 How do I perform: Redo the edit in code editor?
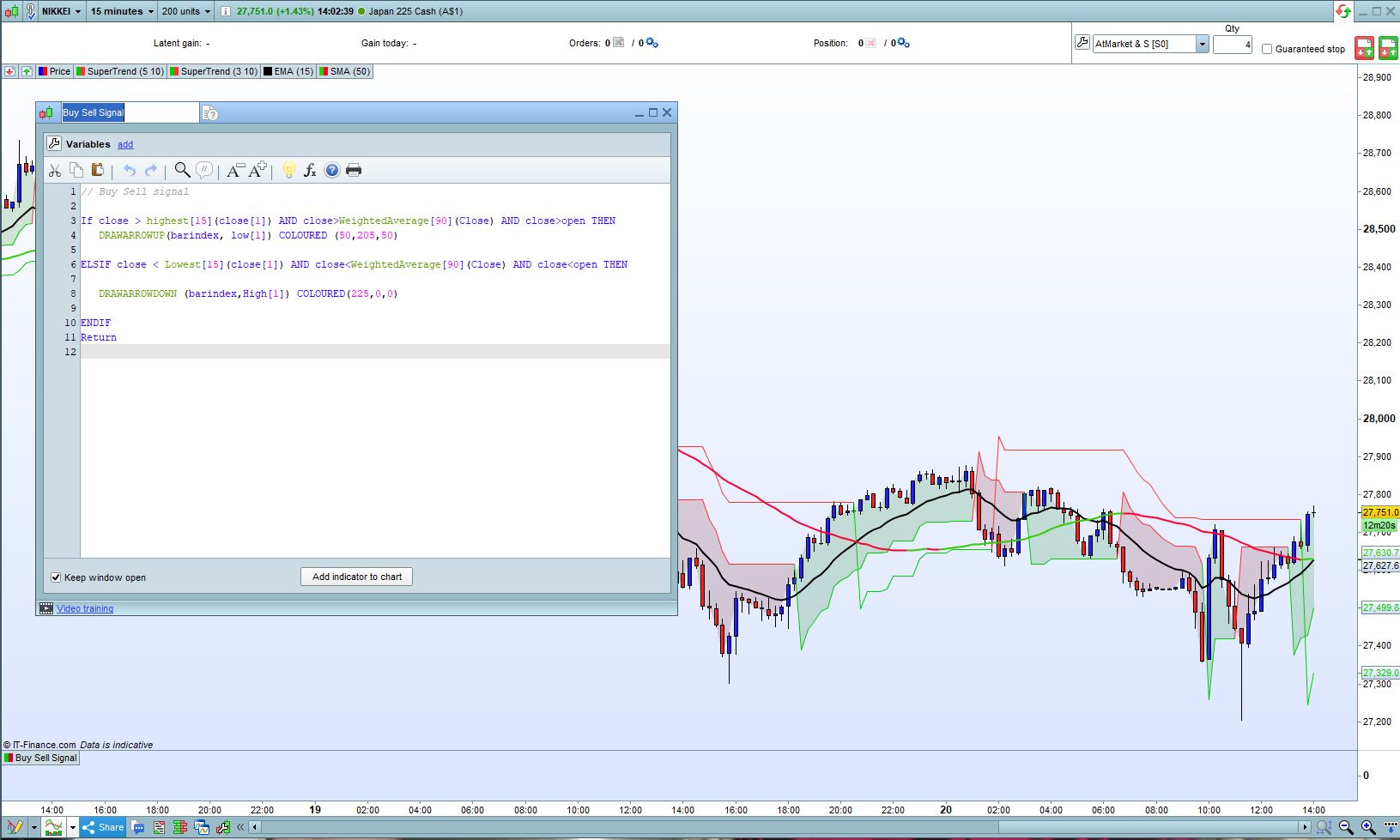pyautogui.click(x=151, y=170)
